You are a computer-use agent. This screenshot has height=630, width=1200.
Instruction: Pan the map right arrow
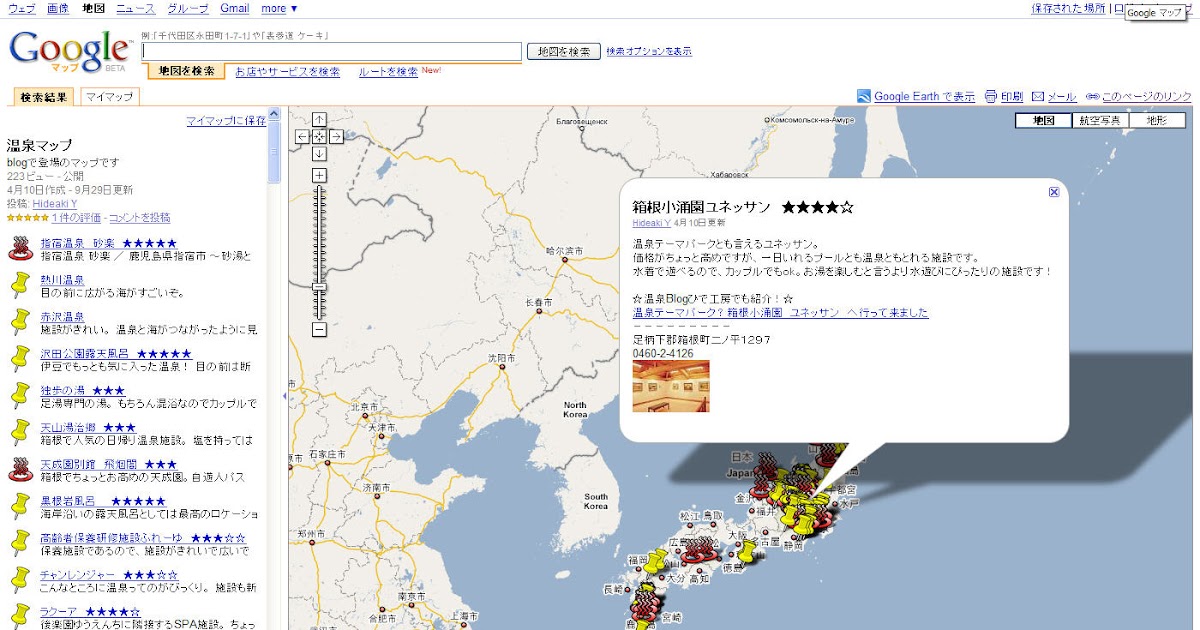[336, 136]
